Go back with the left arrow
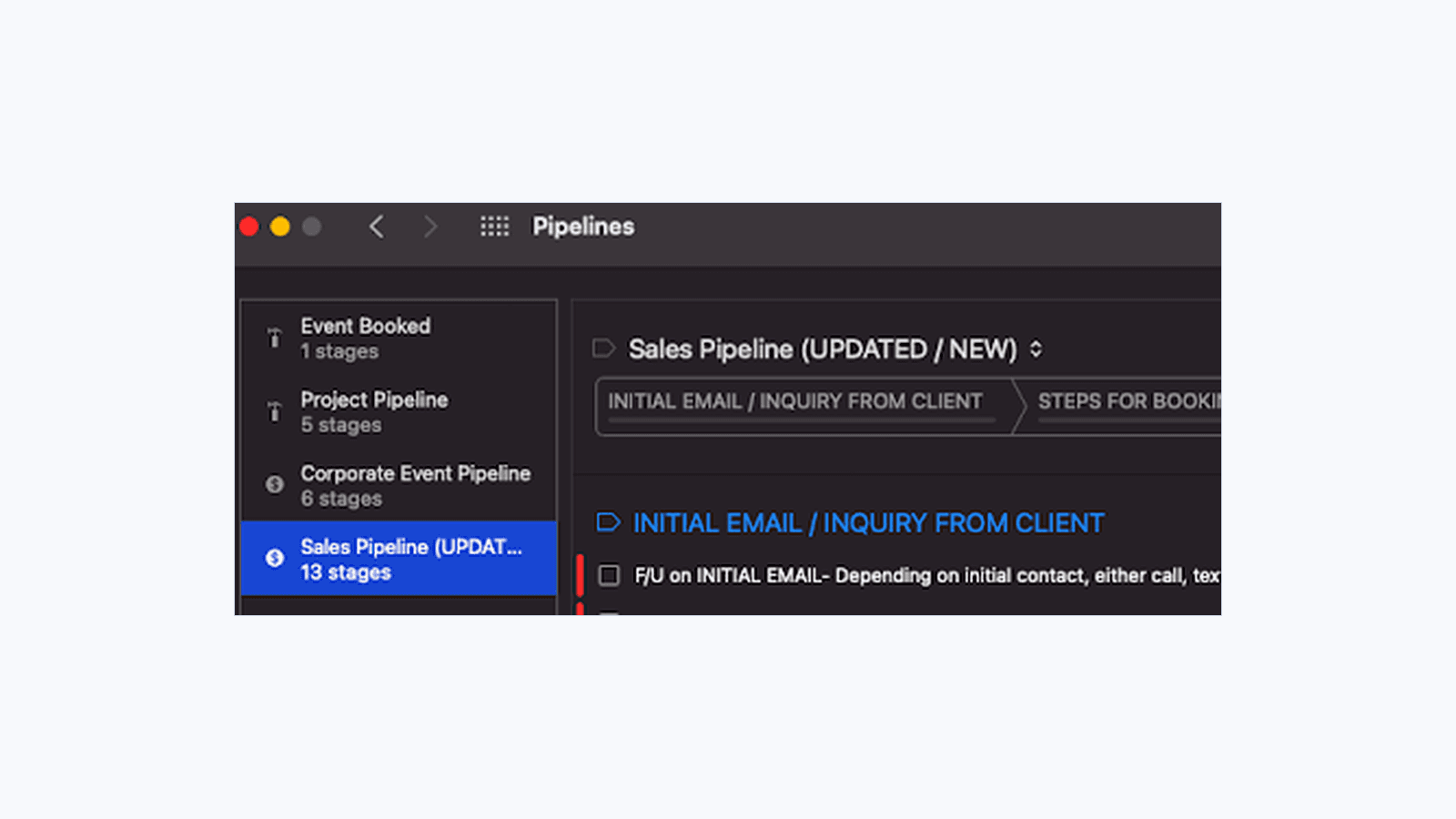Screen dimensions: 1456x819 (x=377, y=227)
